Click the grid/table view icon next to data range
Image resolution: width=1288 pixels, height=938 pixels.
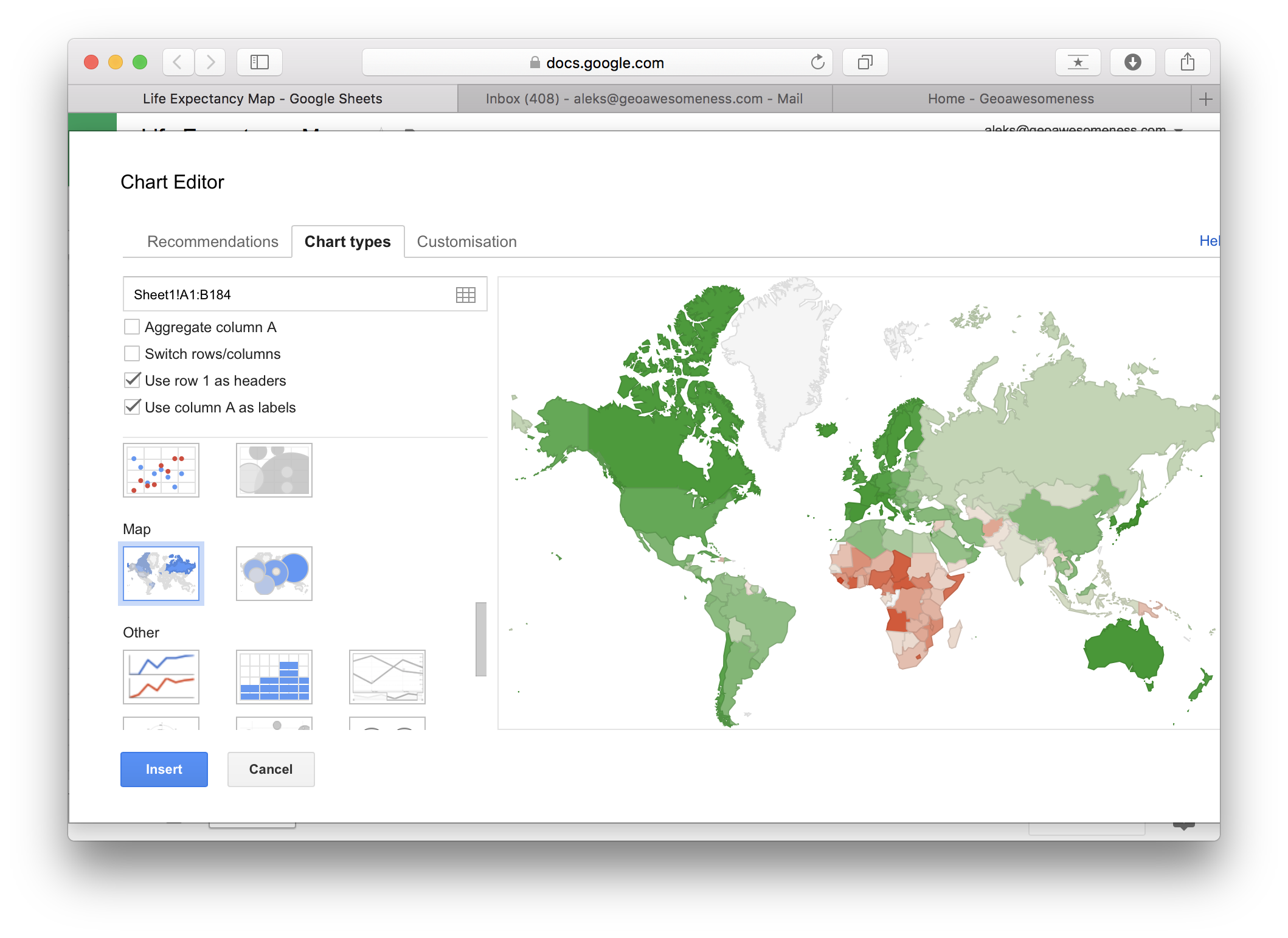click(464, 294)
